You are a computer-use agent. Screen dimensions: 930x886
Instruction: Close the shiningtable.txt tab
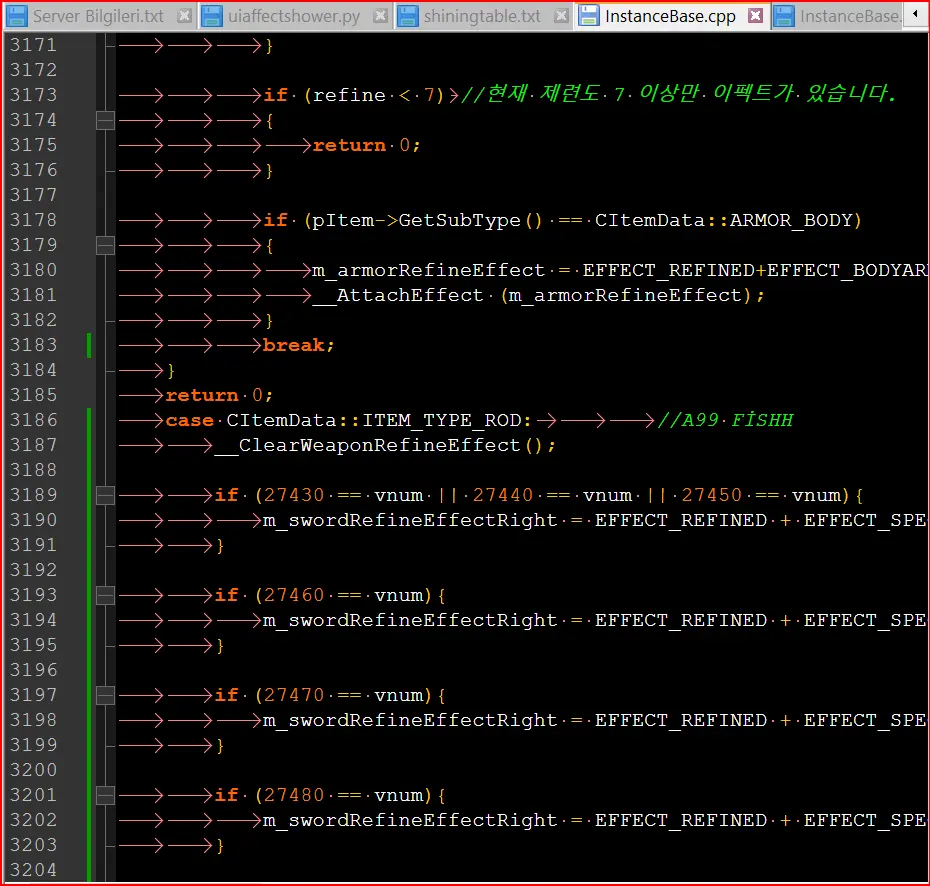tap(561, 16)
